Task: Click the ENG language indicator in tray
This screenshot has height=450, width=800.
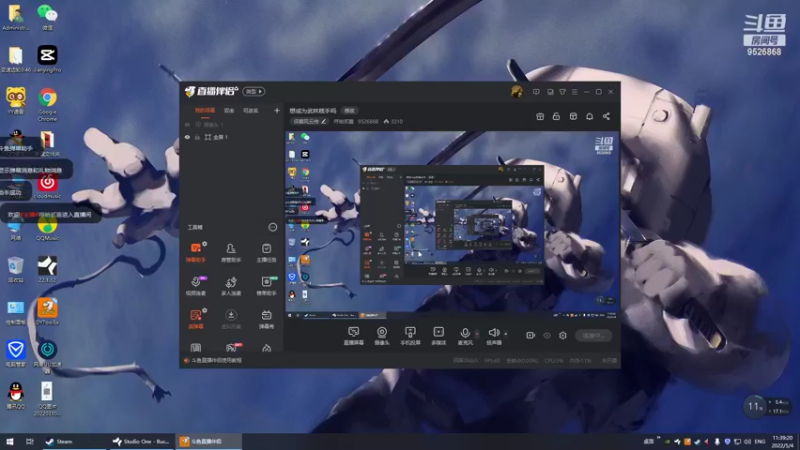Action: [760, 441]
